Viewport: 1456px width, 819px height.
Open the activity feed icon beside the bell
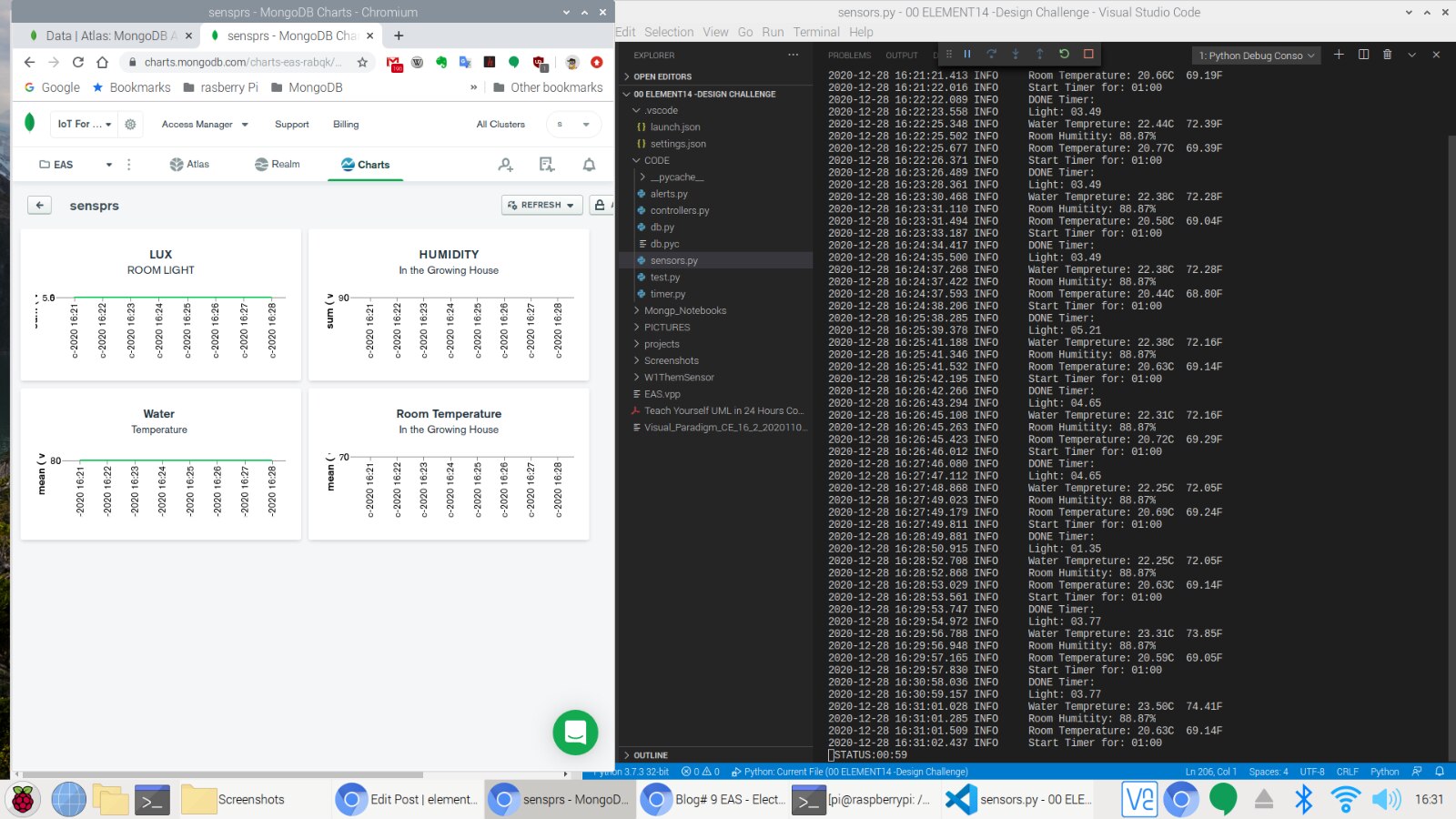[x=547, y=165]
